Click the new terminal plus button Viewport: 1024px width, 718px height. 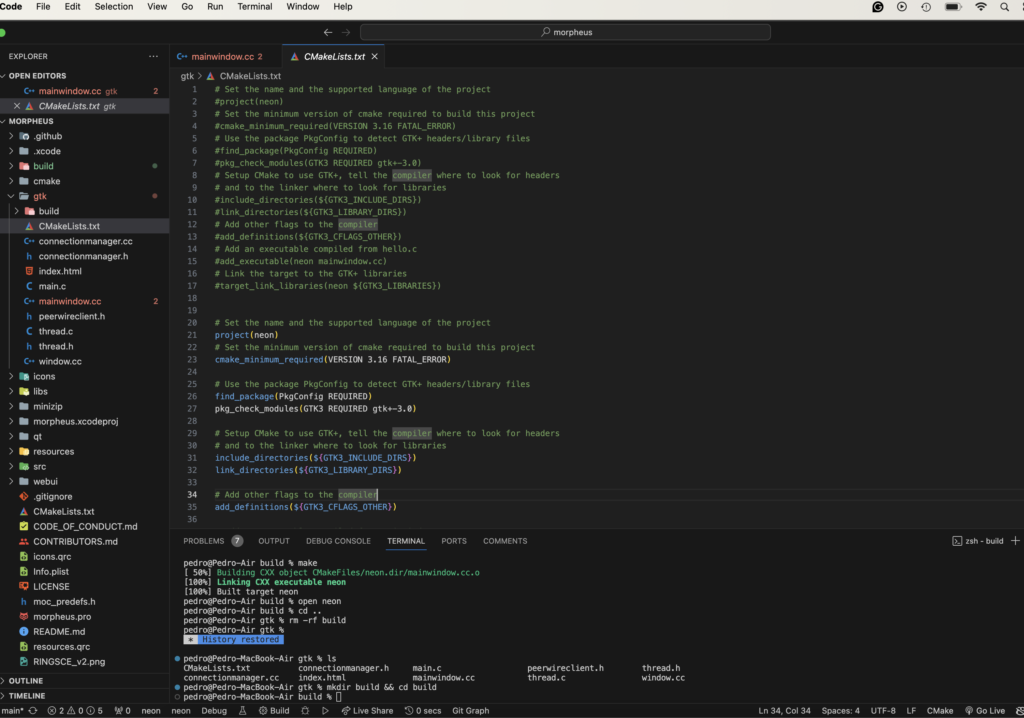click(x=1015, y=541)
